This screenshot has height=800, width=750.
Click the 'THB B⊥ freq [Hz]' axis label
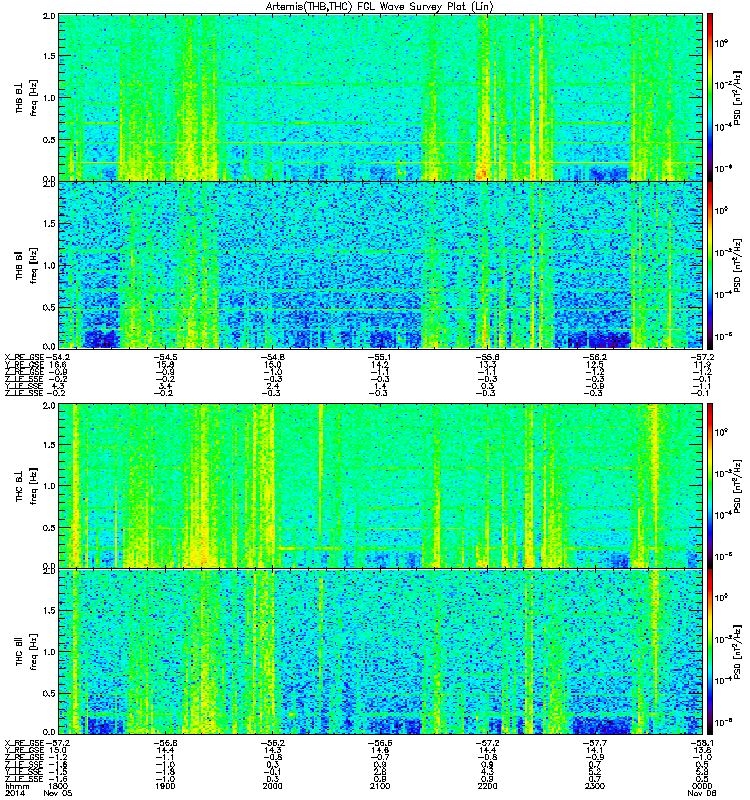click(27, 97)
